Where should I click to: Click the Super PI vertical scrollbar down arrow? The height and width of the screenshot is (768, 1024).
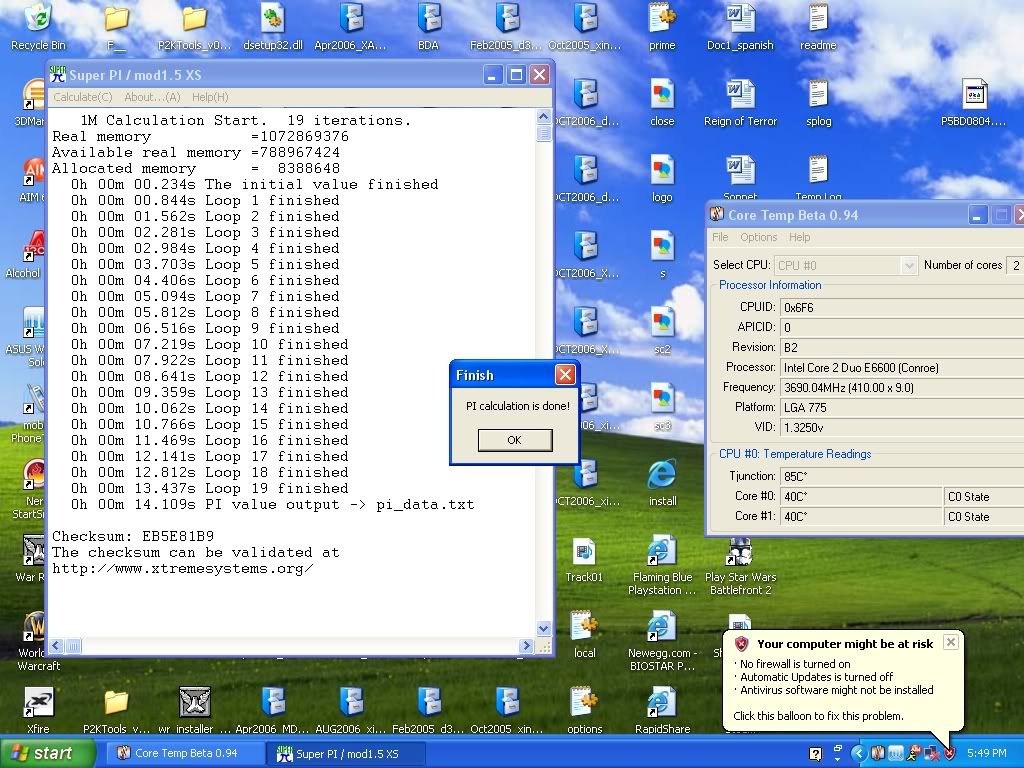click(x=543, y=628)
